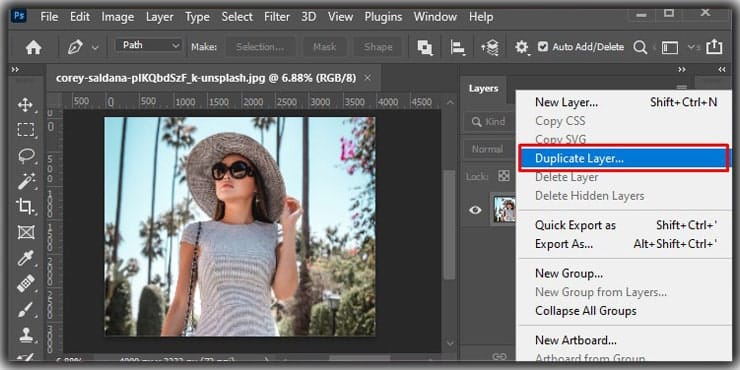740x370 pixels.
Task: Open the 3D menu
Action: click(308, 17)
